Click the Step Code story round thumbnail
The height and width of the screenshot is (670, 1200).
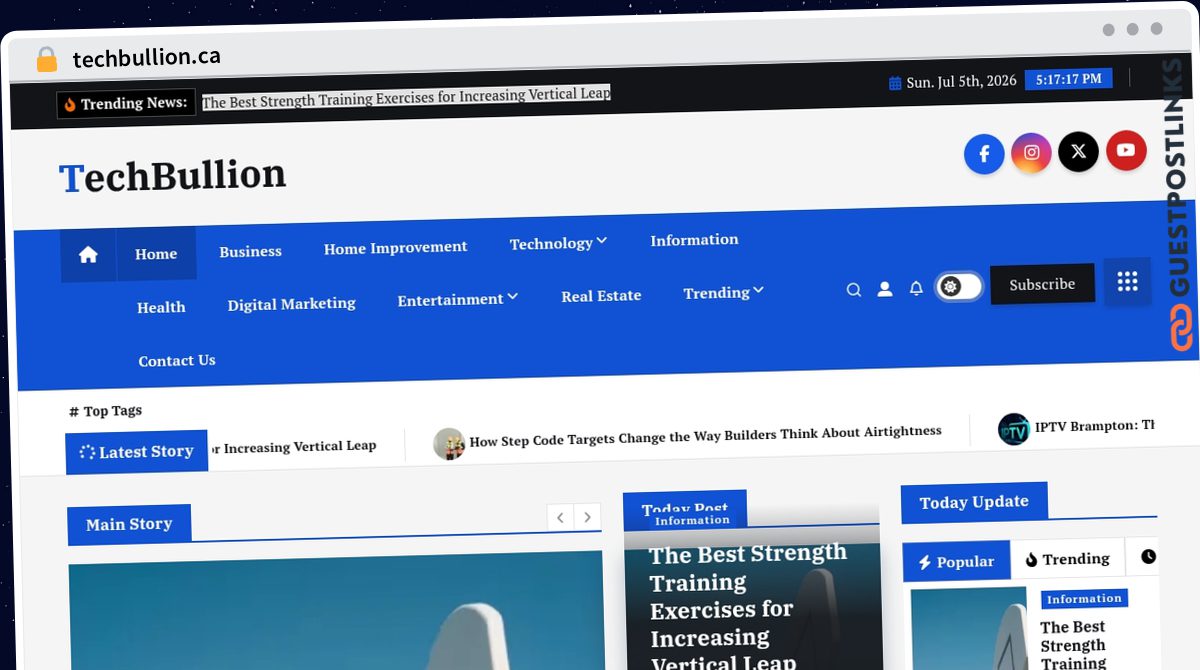pos(449,443)
